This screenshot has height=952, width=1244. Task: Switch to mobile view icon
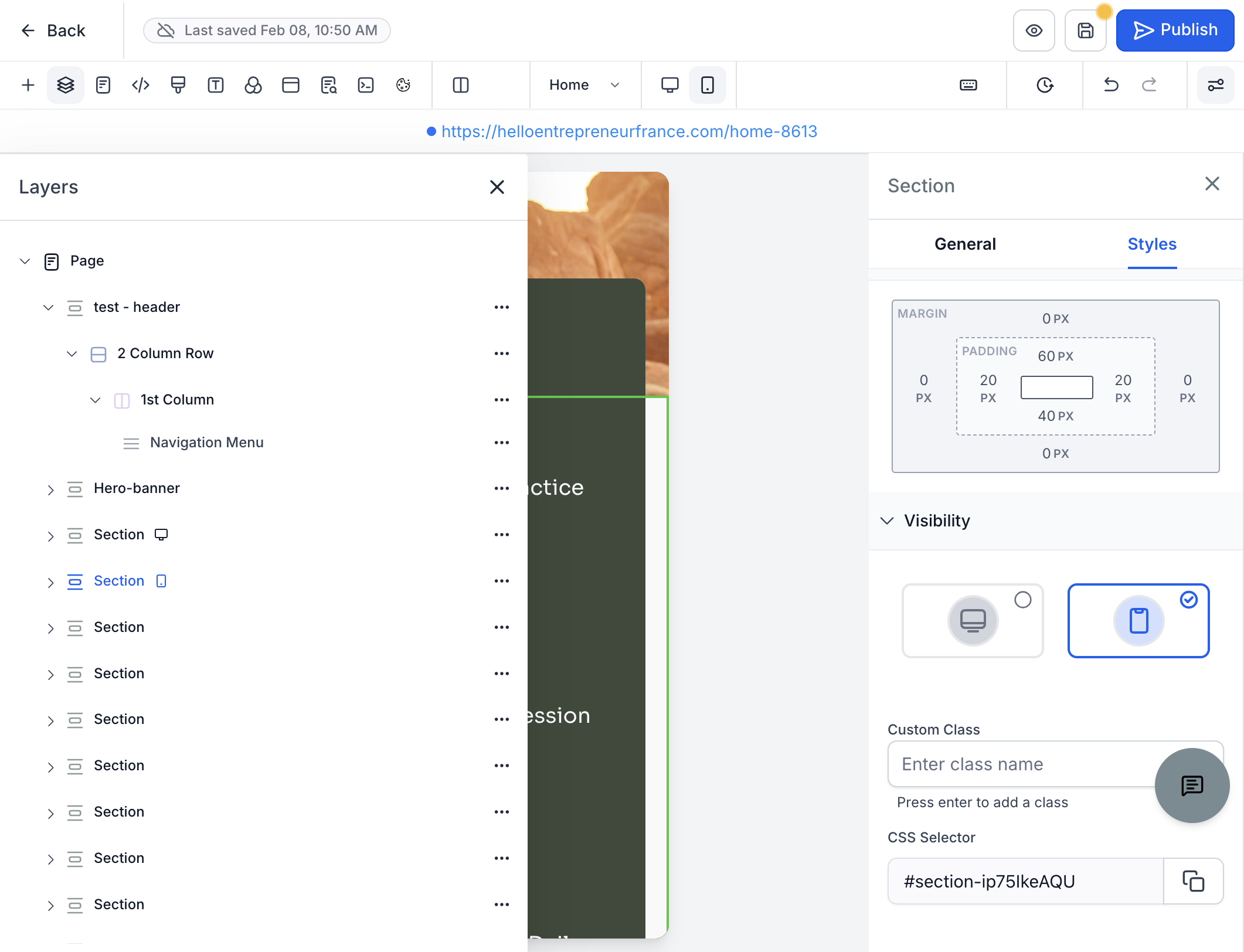coord(708,85)
